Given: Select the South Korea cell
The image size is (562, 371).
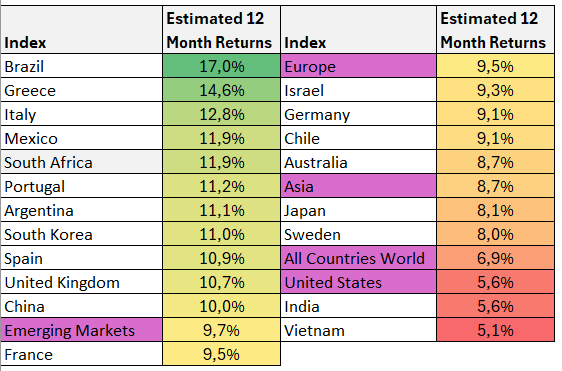Looking at the screenshot, I should tap(82, 234).
